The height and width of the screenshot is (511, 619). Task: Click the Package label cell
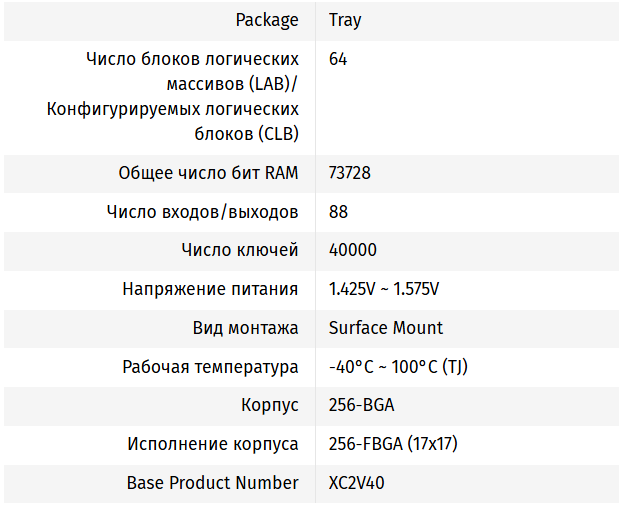click(x=267, y=20)
